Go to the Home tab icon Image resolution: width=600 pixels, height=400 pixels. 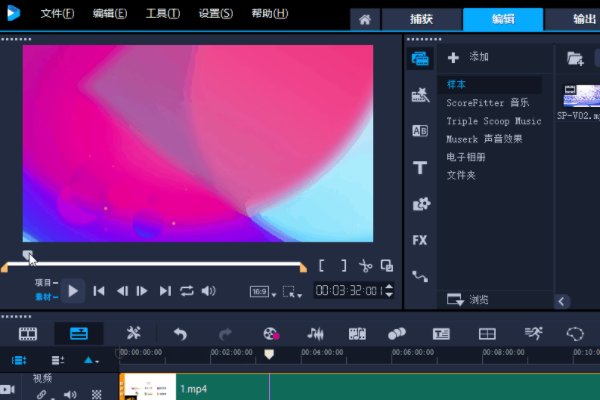coord(365,19)
